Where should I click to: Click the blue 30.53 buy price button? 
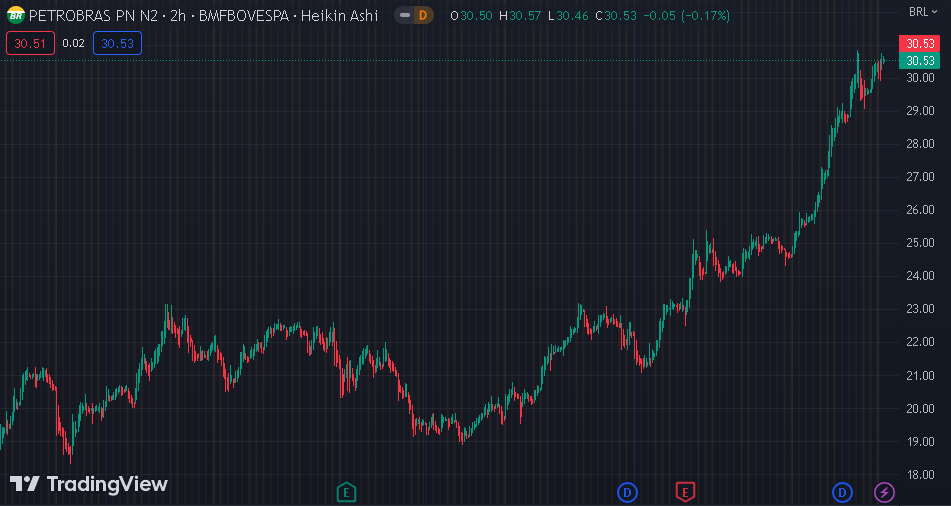point(117,43)
